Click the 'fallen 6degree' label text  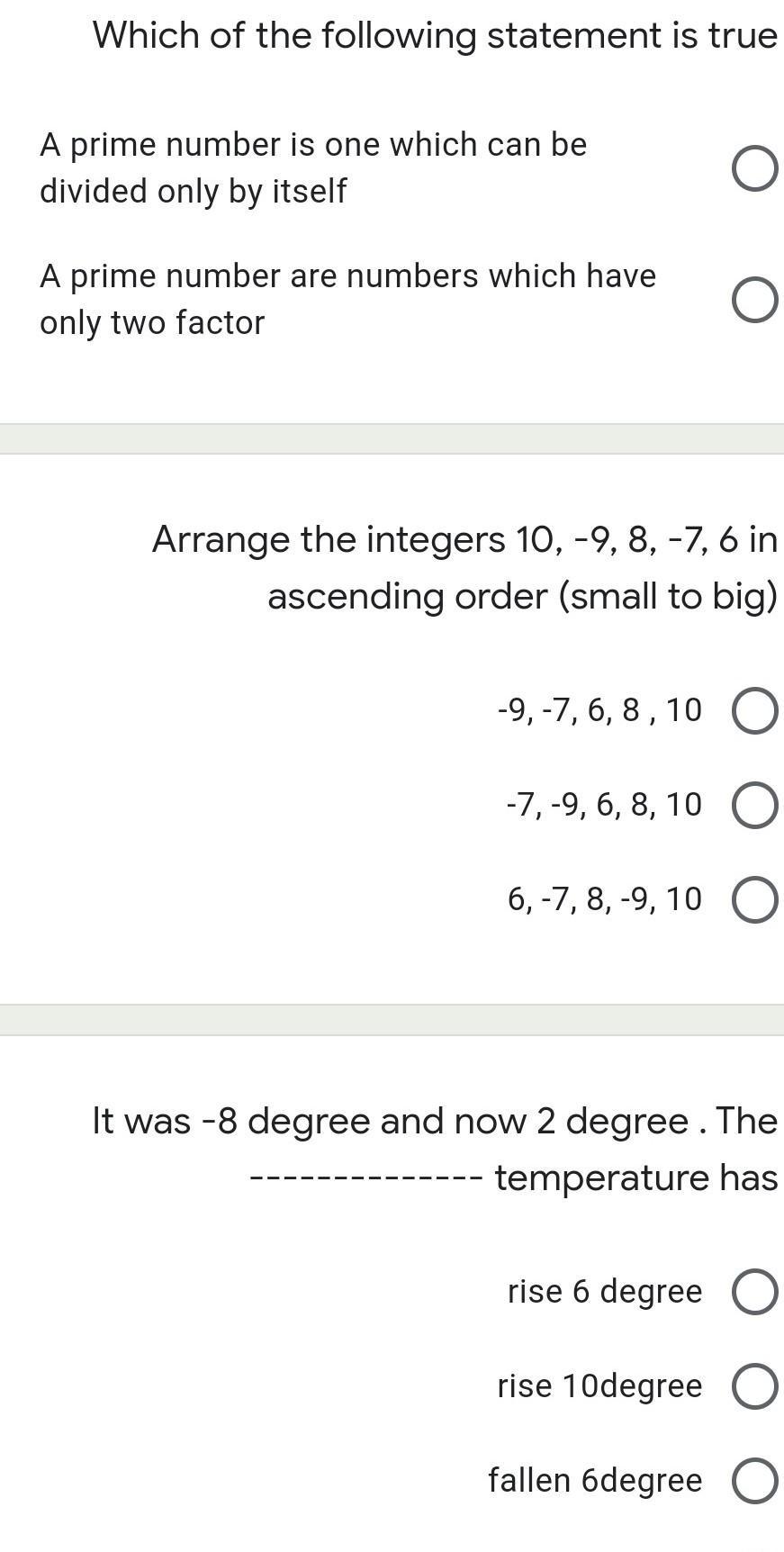pos(595,1480)
